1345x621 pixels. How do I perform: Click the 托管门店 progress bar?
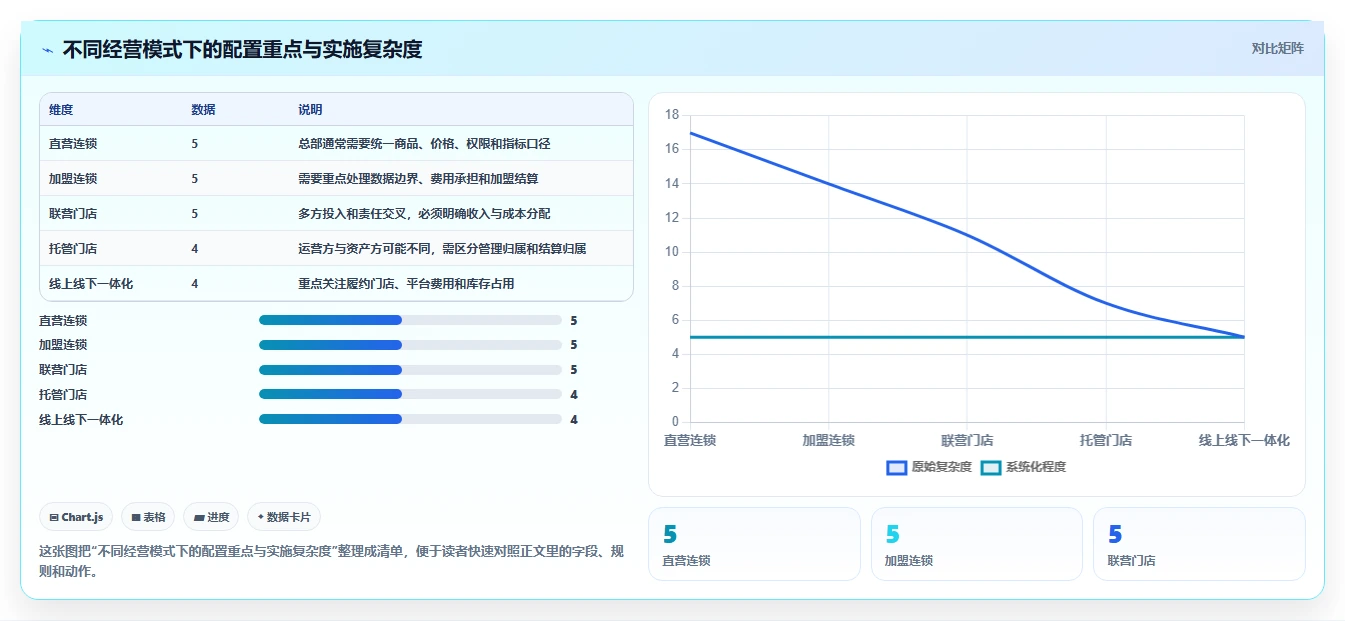pyautogui.click(x=410, y=394)
